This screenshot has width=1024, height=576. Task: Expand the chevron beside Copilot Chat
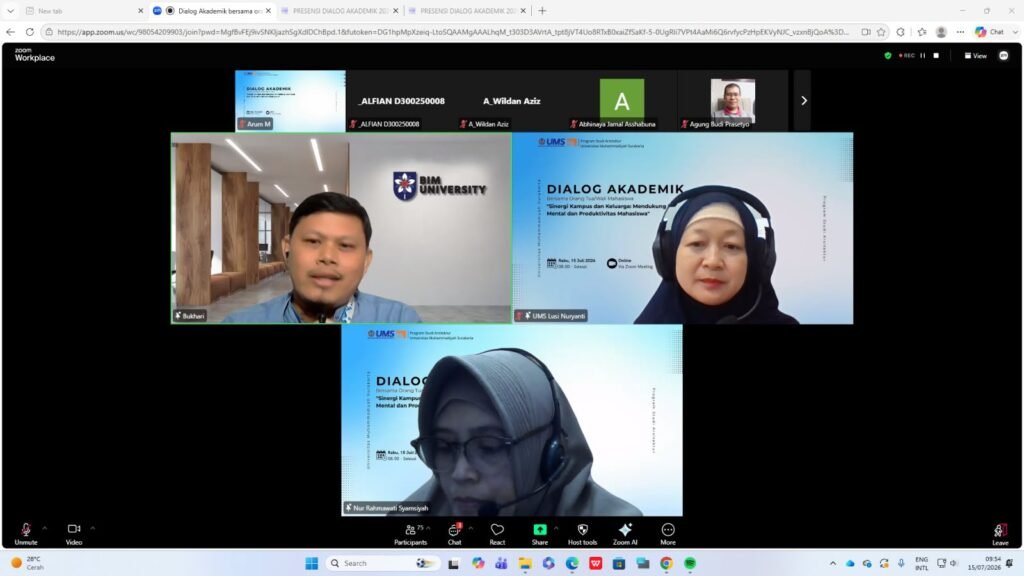click(1016, 31)
